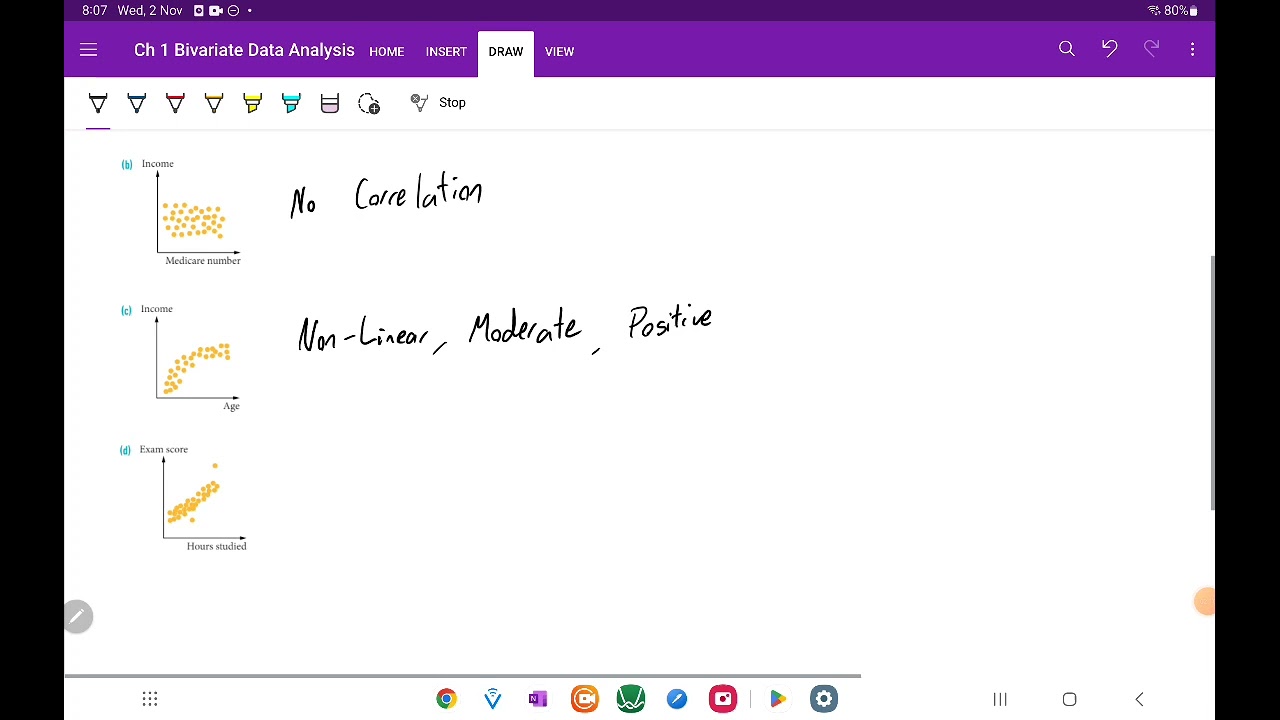Select the cyan highlighter tool
The width and height of the screenshot is (1280, 720).
click(291, 103)
